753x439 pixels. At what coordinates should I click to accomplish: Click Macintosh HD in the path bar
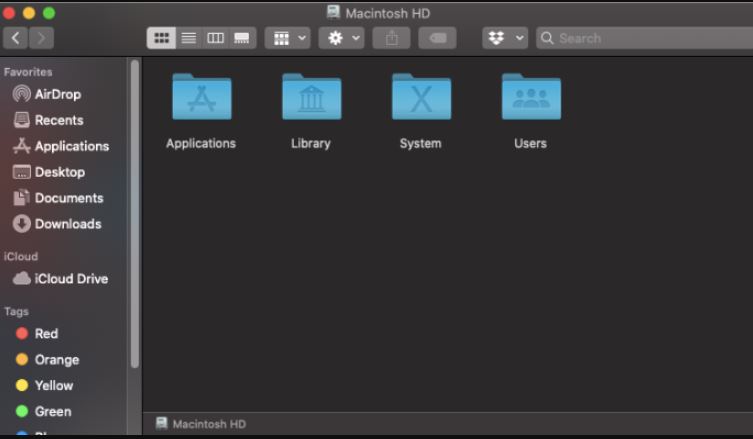209,424
